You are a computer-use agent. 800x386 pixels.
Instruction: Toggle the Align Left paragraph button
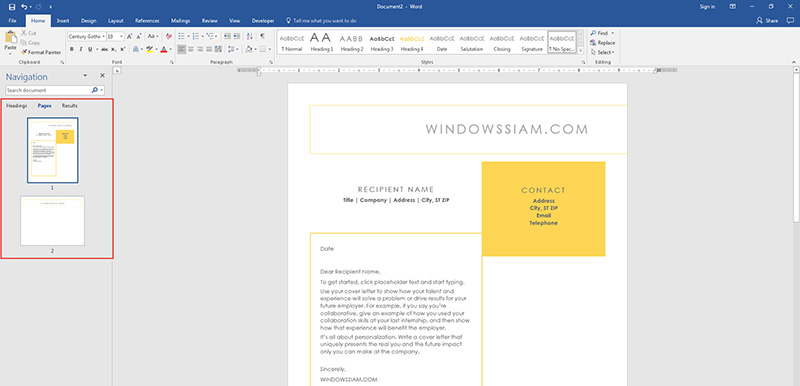coord(182,49)
